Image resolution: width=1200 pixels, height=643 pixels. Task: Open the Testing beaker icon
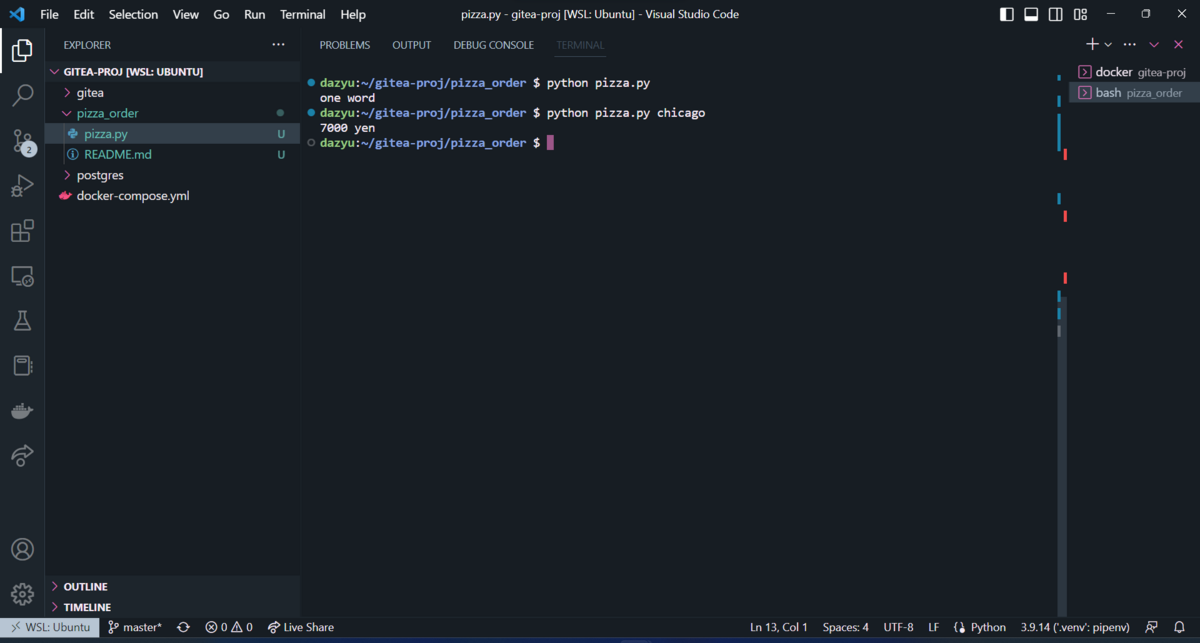[x=22, y=321]
